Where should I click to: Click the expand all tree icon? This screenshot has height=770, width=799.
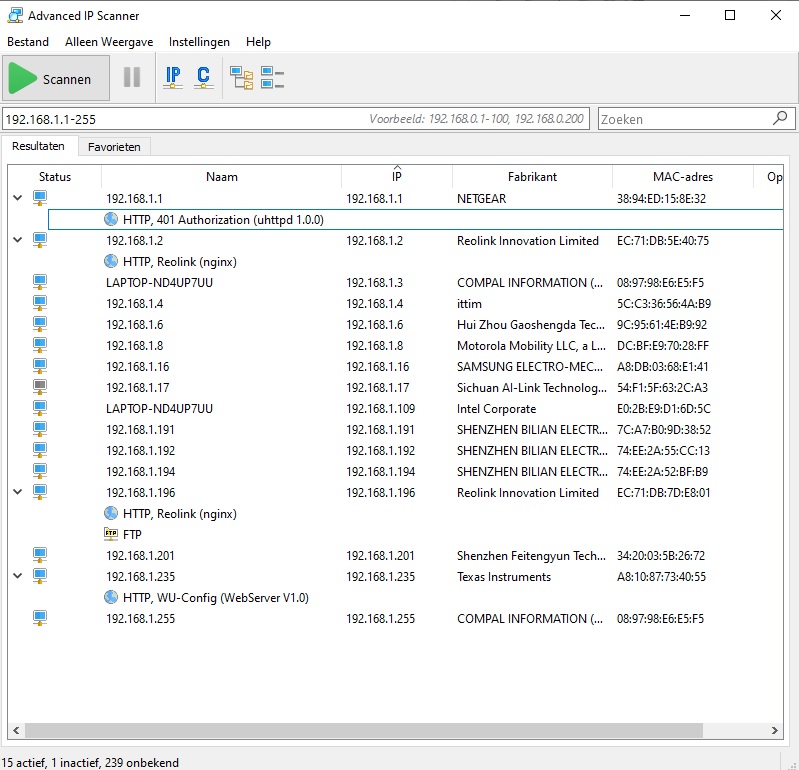pyautogui.click(x=241, y=78)
